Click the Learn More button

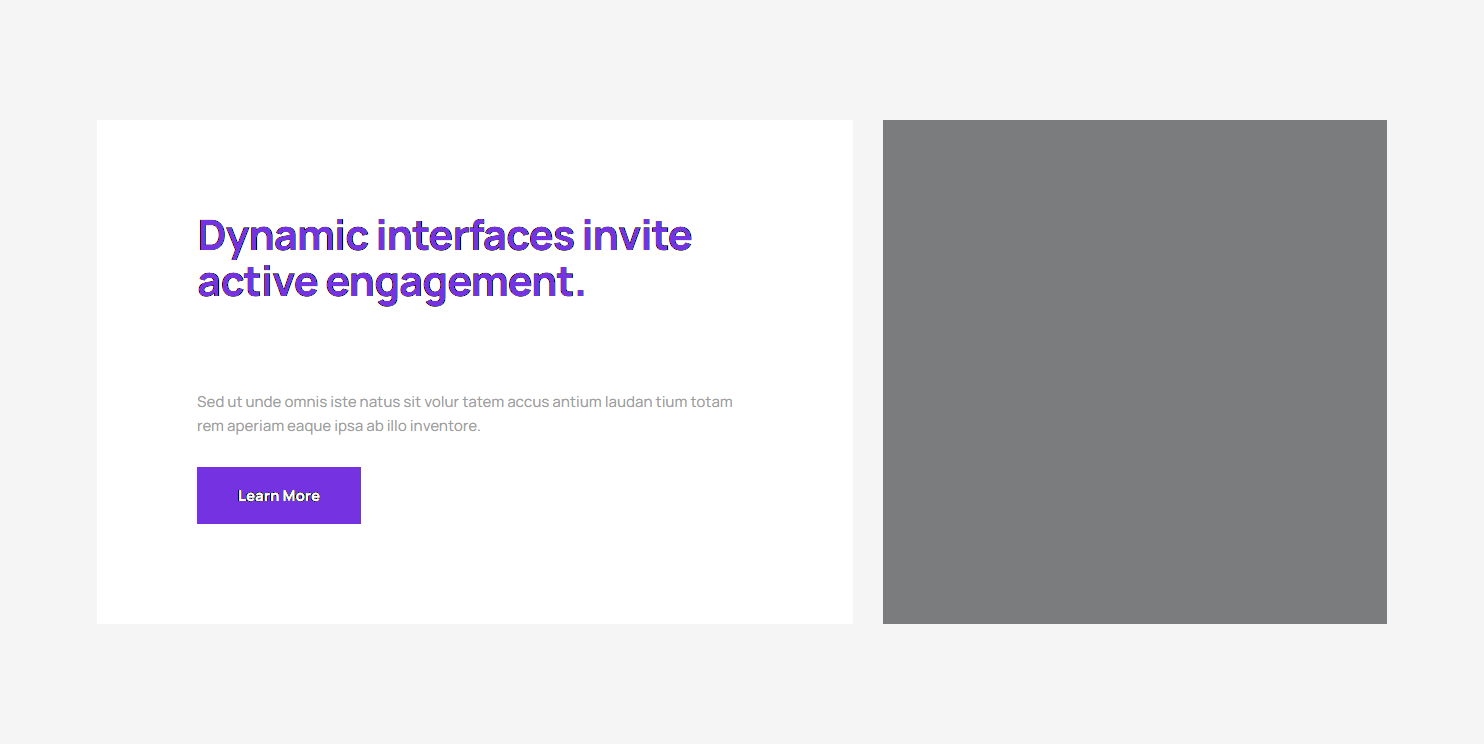pyautogui.click(x=278, y=496)
